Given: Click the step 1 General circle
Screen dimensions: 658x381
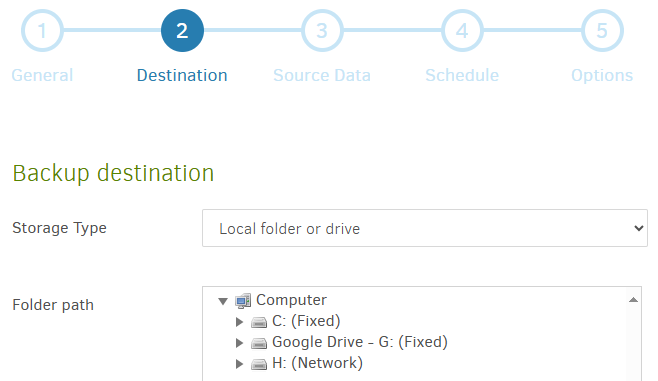Looking at the screenshot, I should click(42, 31).
